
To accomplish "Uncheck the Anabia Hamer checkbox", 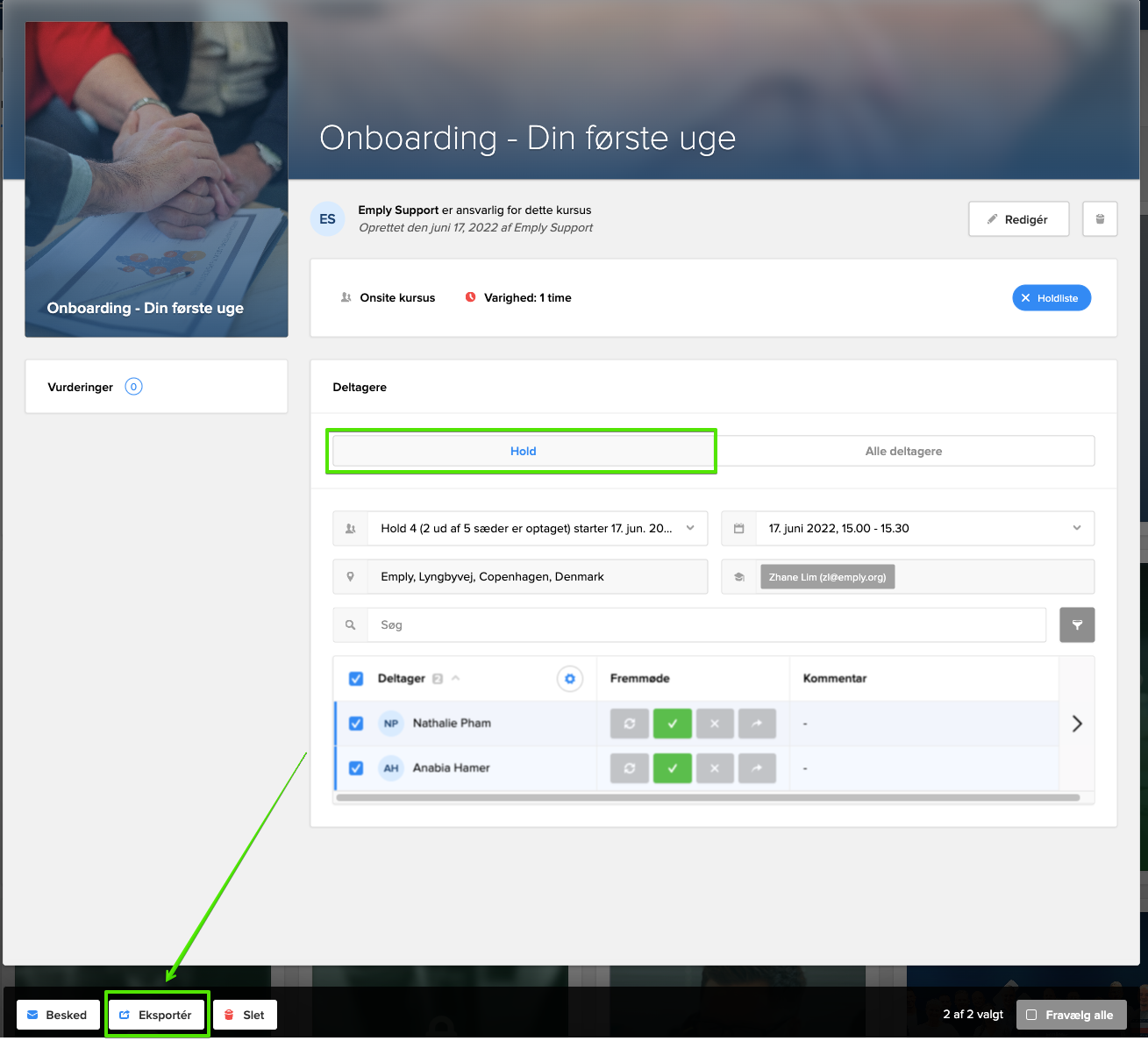I will [x=356, y=768].
